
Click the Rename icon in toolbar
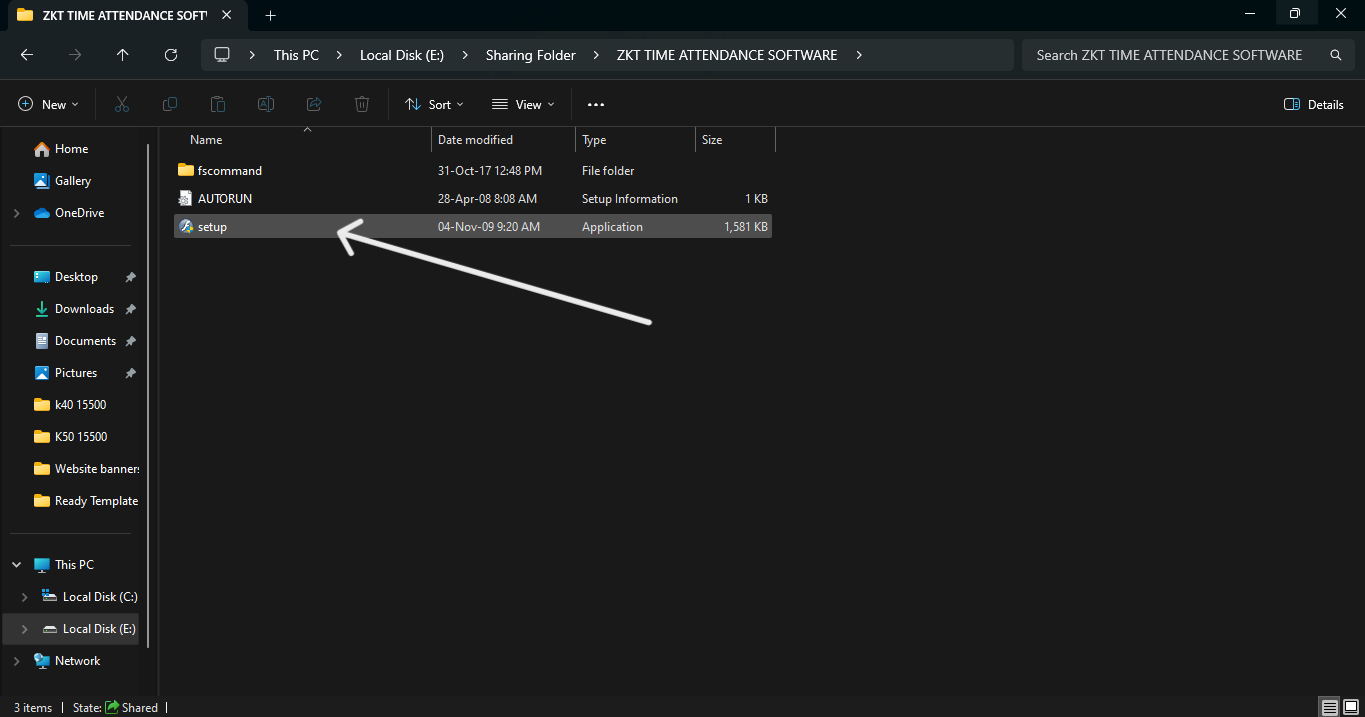(x=266, y=104)
